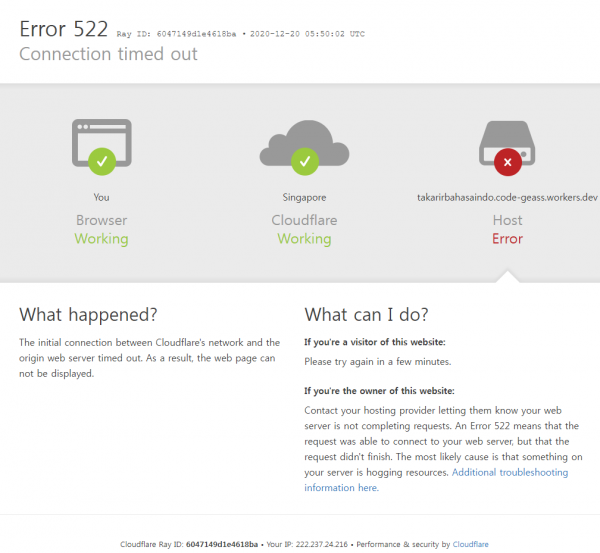Click the You label under browser icon

[x=101, y=197]
